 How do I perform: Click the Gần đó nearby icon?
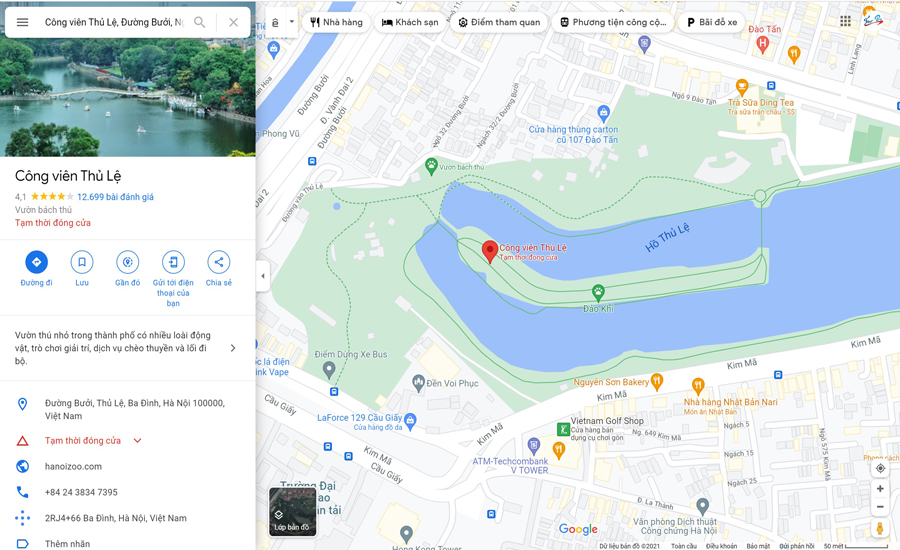tap(127, 262)
